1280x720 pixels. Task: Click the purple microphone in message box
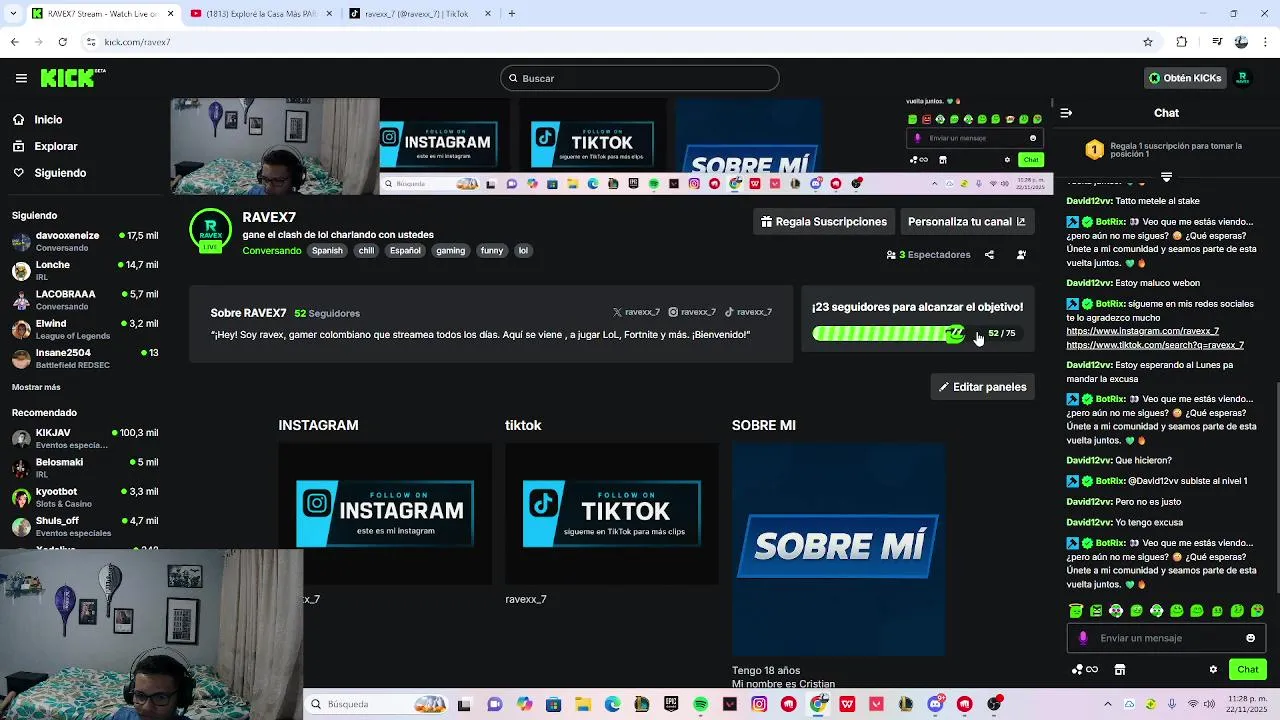(1083, 638)
